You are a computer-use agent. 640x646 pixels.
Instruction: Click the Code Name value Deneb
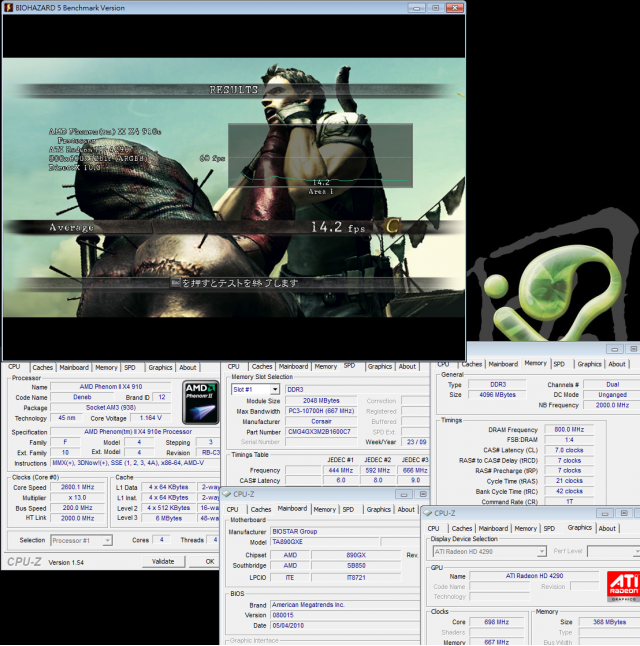(x=82, y=397)
